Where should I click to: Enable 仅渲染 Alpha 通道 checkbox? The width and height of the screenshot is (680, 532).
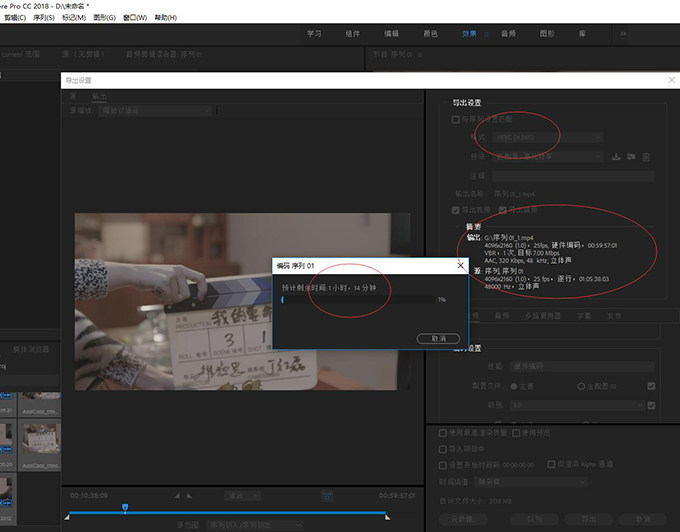click(x=551, y=464)
